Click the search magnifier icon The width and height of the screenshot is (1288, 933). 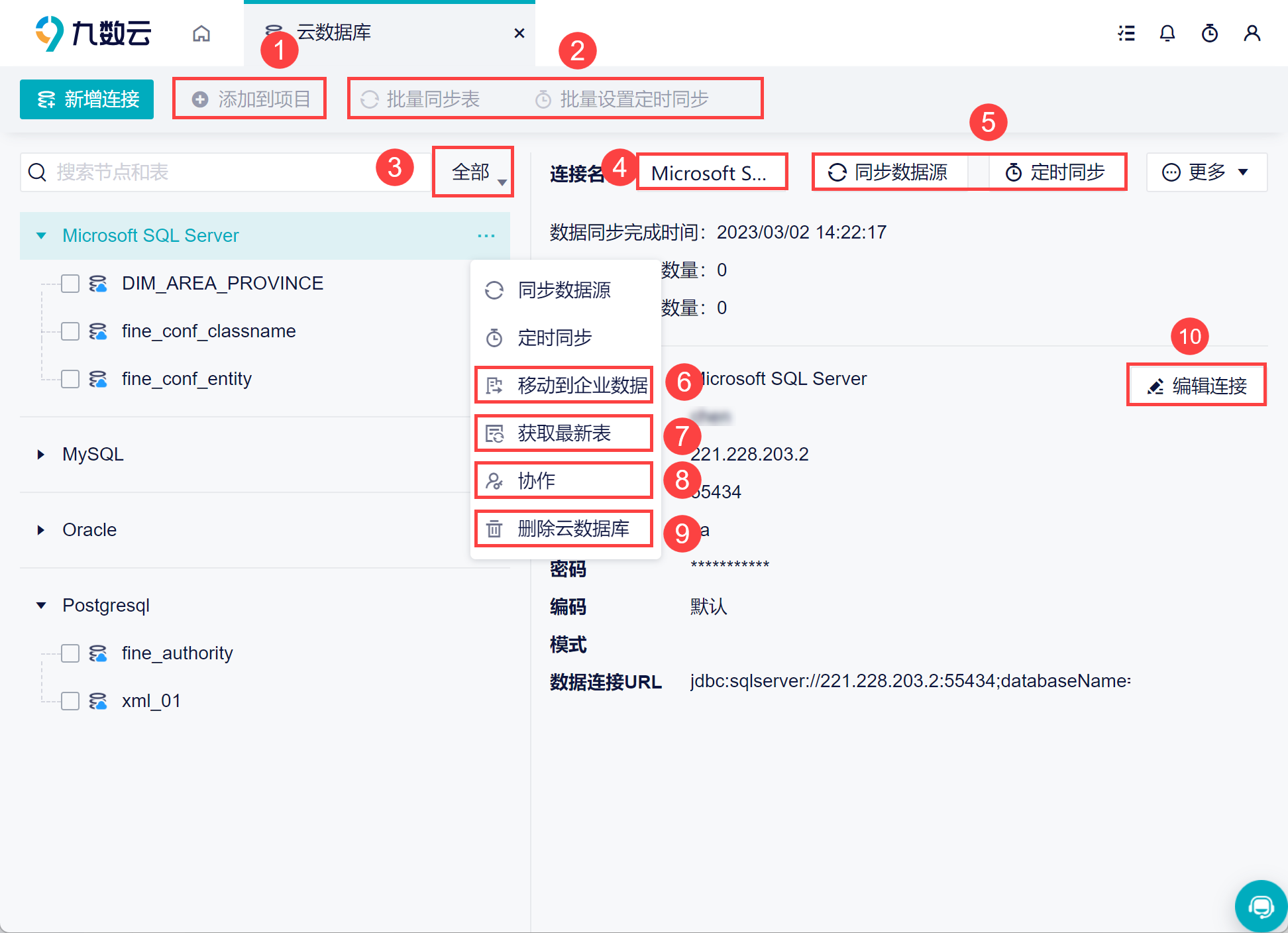tap(38, 172)
